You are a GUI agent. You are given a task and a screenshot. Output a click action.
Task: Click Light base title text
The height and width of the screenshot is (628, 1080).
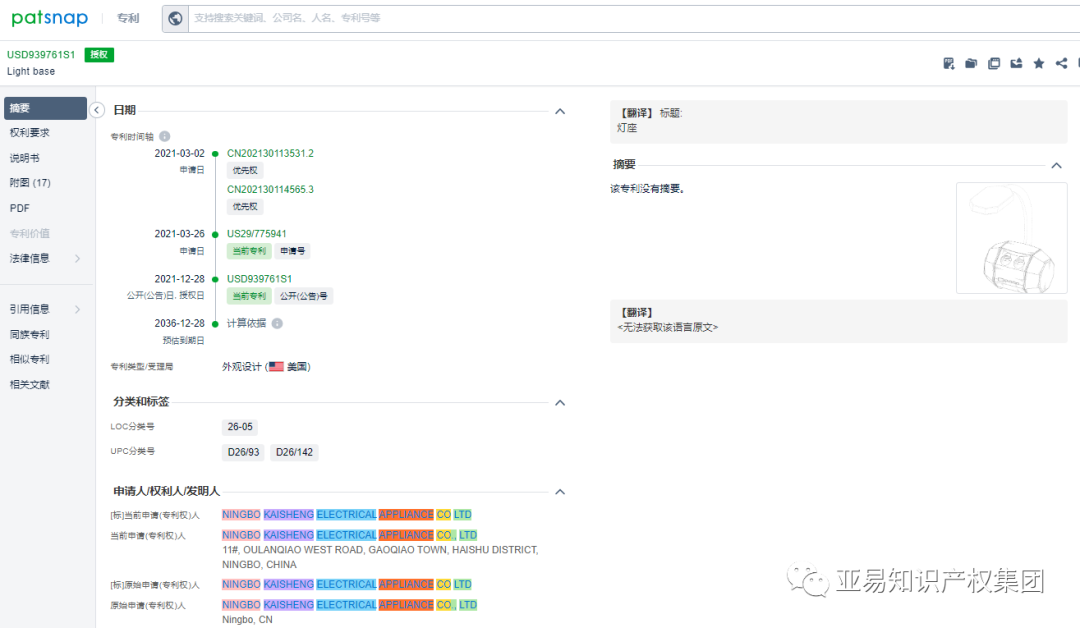31,72
